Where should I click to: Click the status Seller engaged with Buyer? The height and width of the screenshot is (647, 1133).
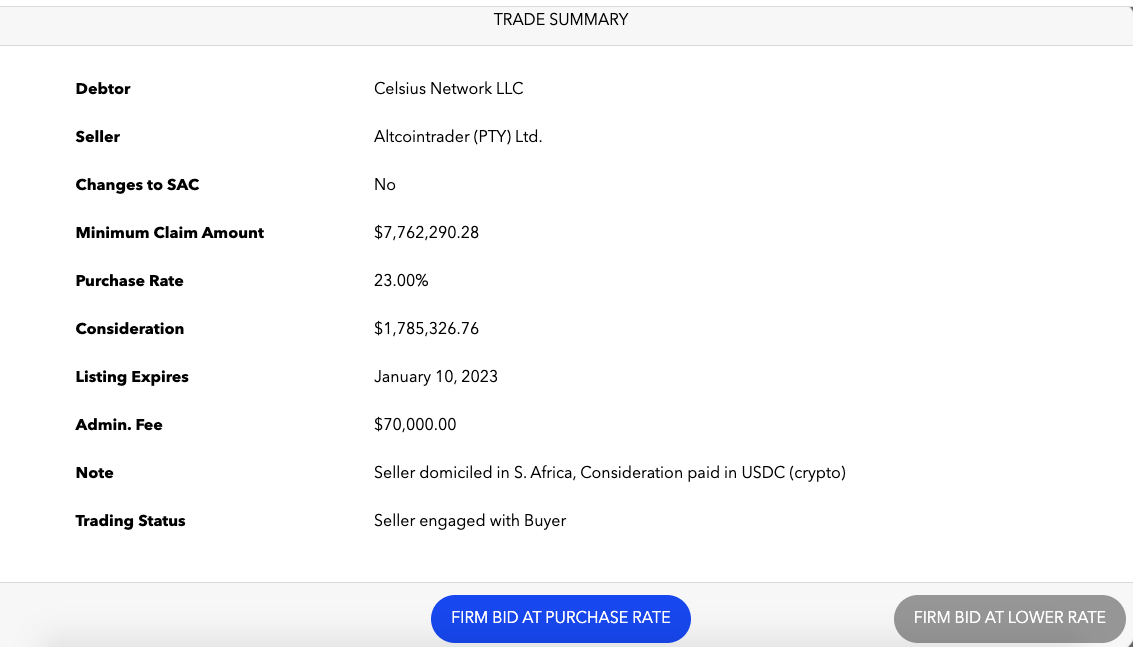(x=470, y=520)
